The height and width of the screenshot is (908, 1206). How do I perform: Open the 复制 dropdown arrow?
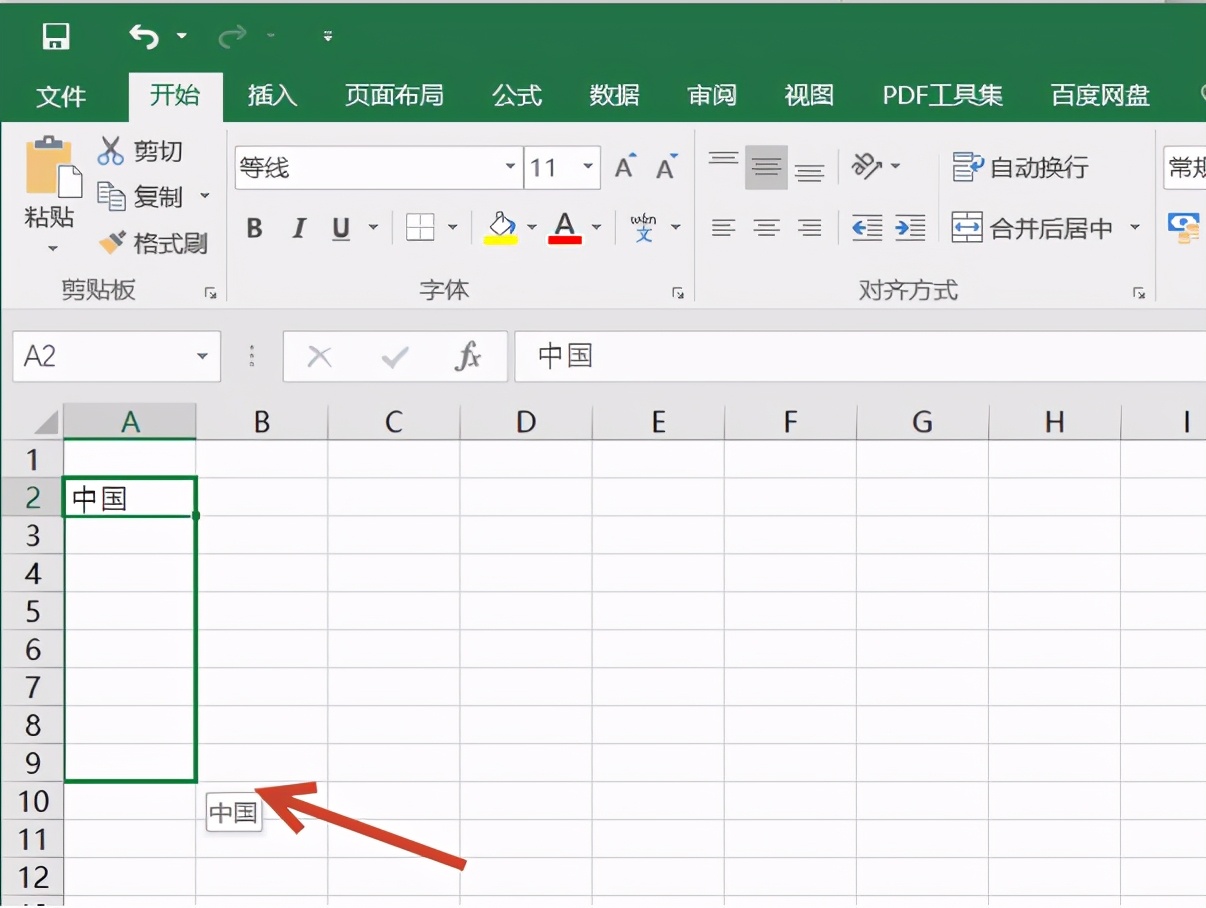click(x=205, y=196)
